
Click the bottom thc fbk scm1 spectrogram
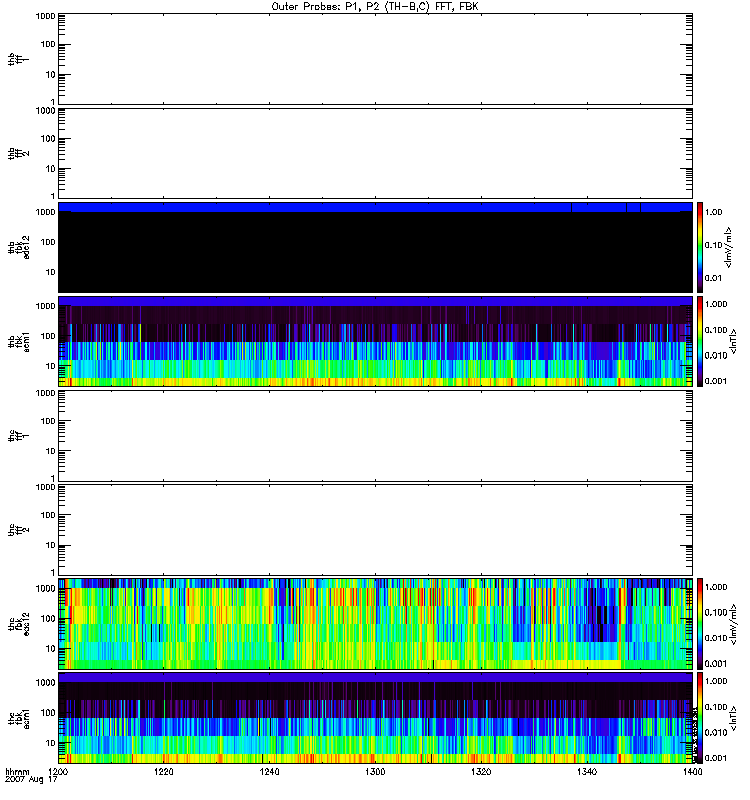[x=375, y=717]
